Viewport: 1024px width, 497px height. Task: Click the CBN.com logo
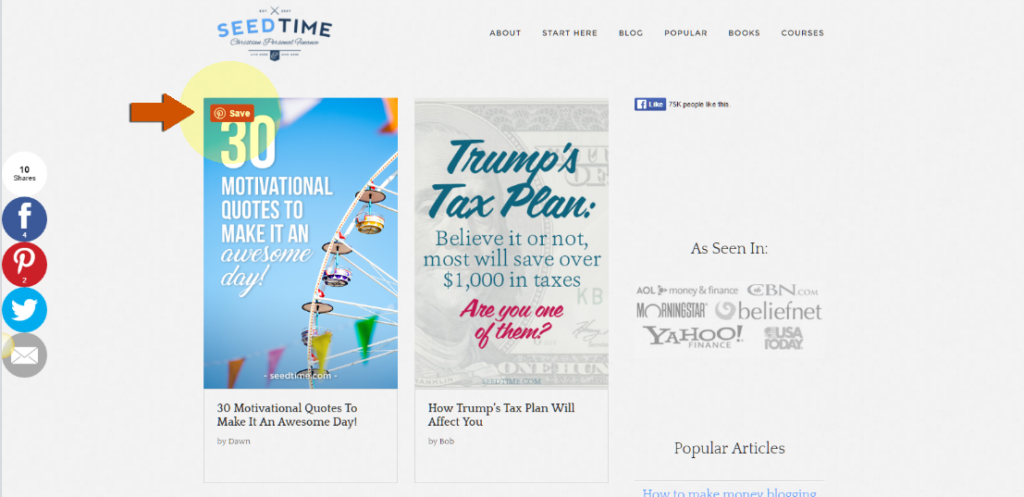tap(782, 290)
